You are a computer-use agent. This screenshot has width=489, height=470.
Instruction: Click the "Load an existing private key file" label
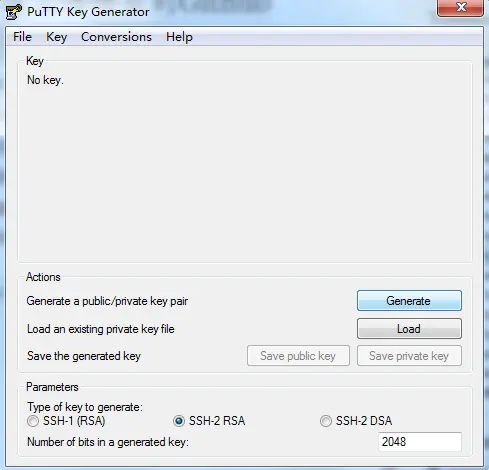[x=100, y=329]
